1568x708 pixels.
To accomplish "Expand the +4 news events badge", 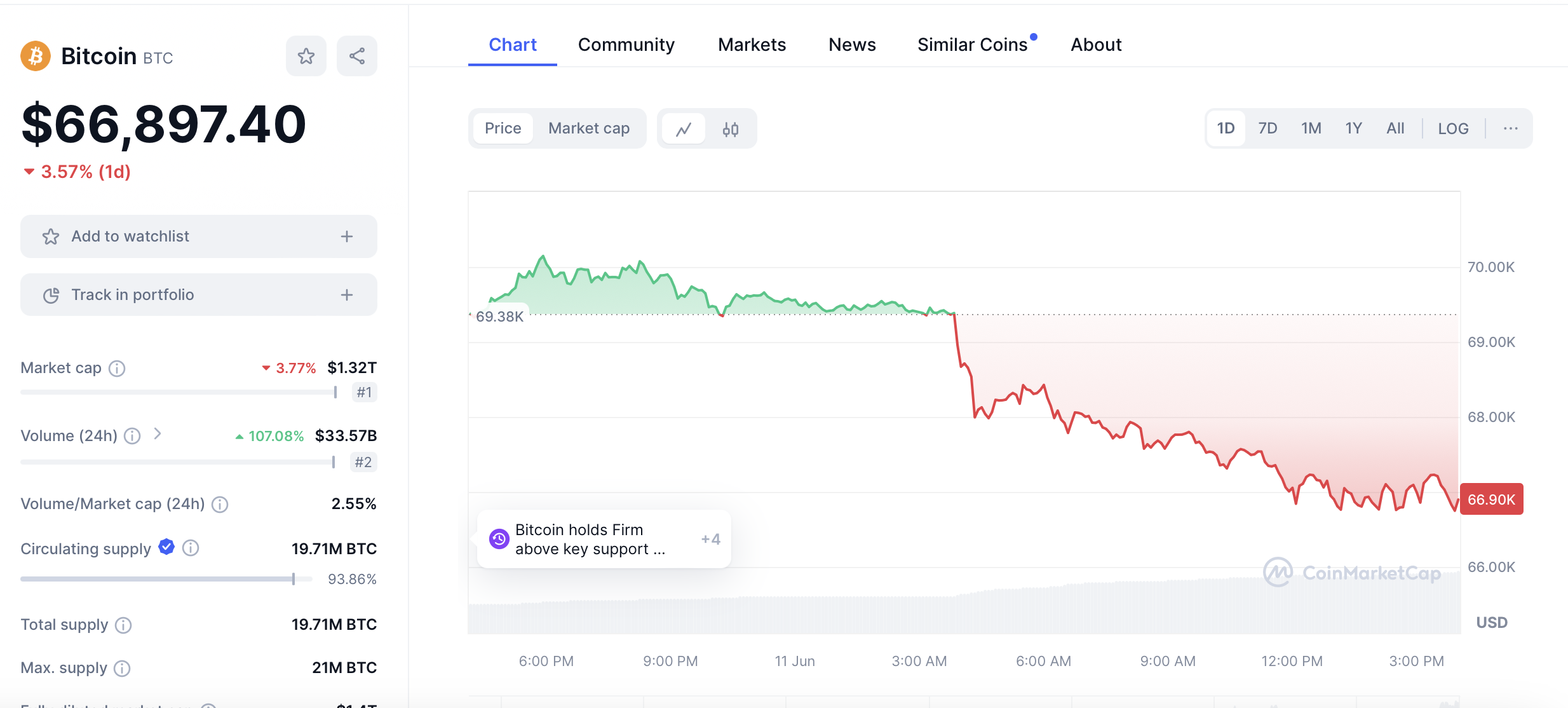I will [x=710, y=540].
